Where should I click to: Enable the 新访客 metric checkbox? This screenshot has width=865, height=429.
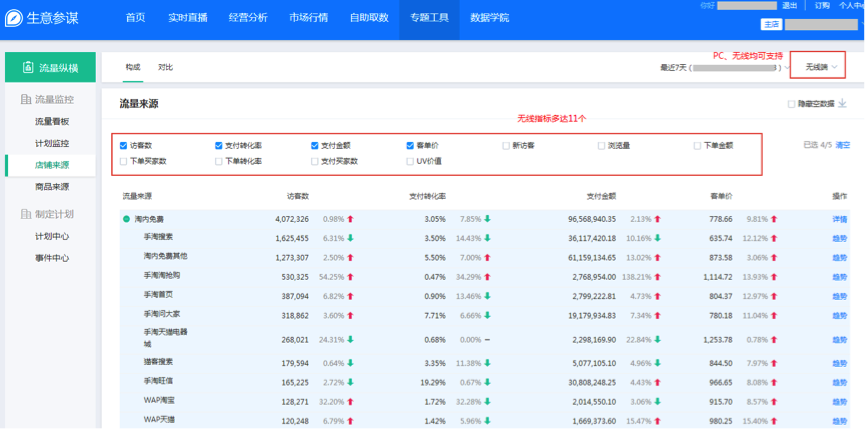(x=505, y=145)
